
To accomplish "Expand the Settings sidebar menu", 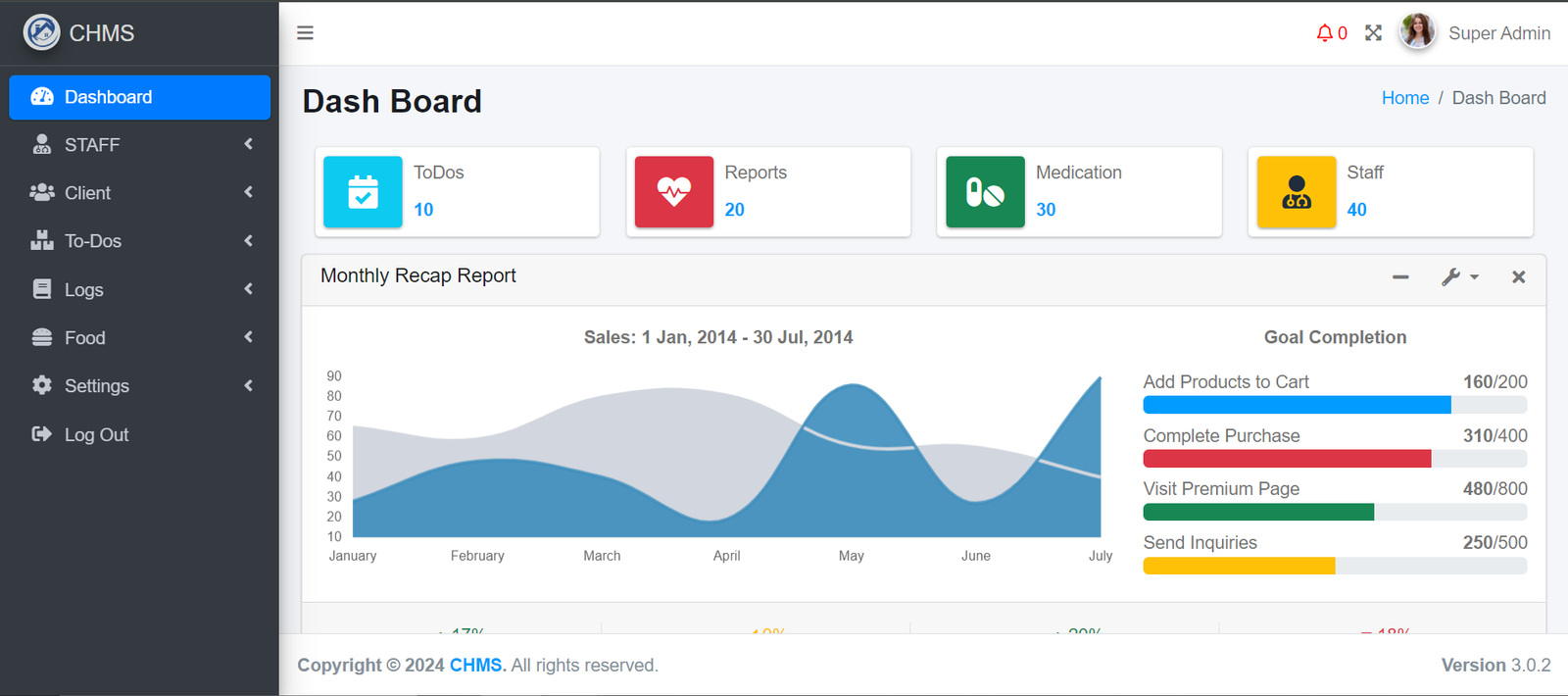I will 139,386.
